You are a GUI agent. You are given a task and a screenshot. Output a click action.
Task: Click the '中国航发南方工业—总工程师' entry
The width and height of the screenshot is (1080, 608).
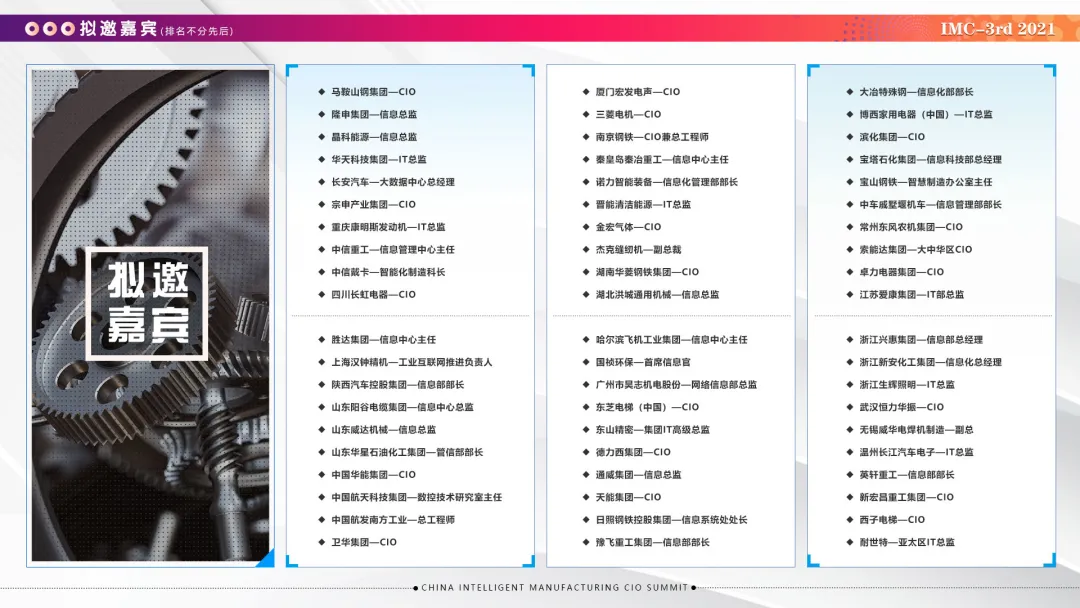tap(393, 520)
